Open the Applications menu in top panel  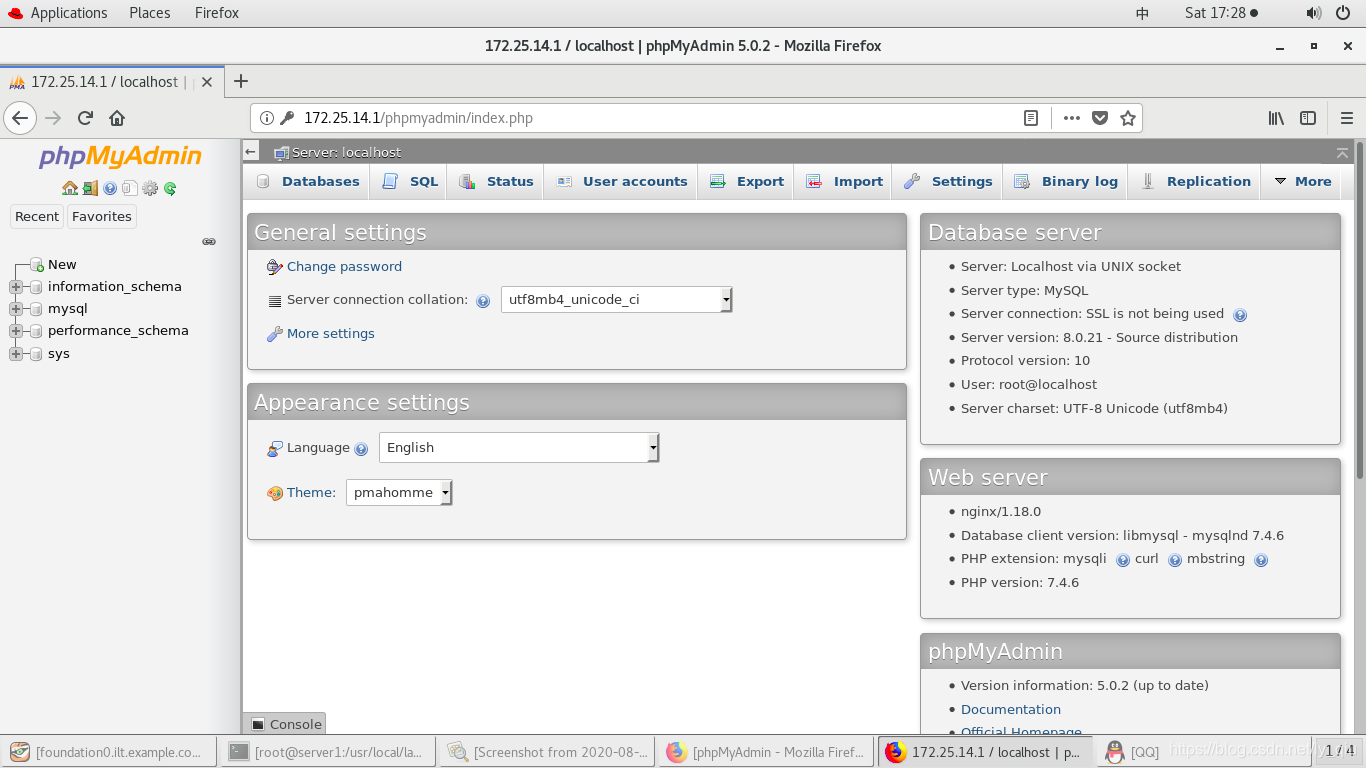click(68, 13)
